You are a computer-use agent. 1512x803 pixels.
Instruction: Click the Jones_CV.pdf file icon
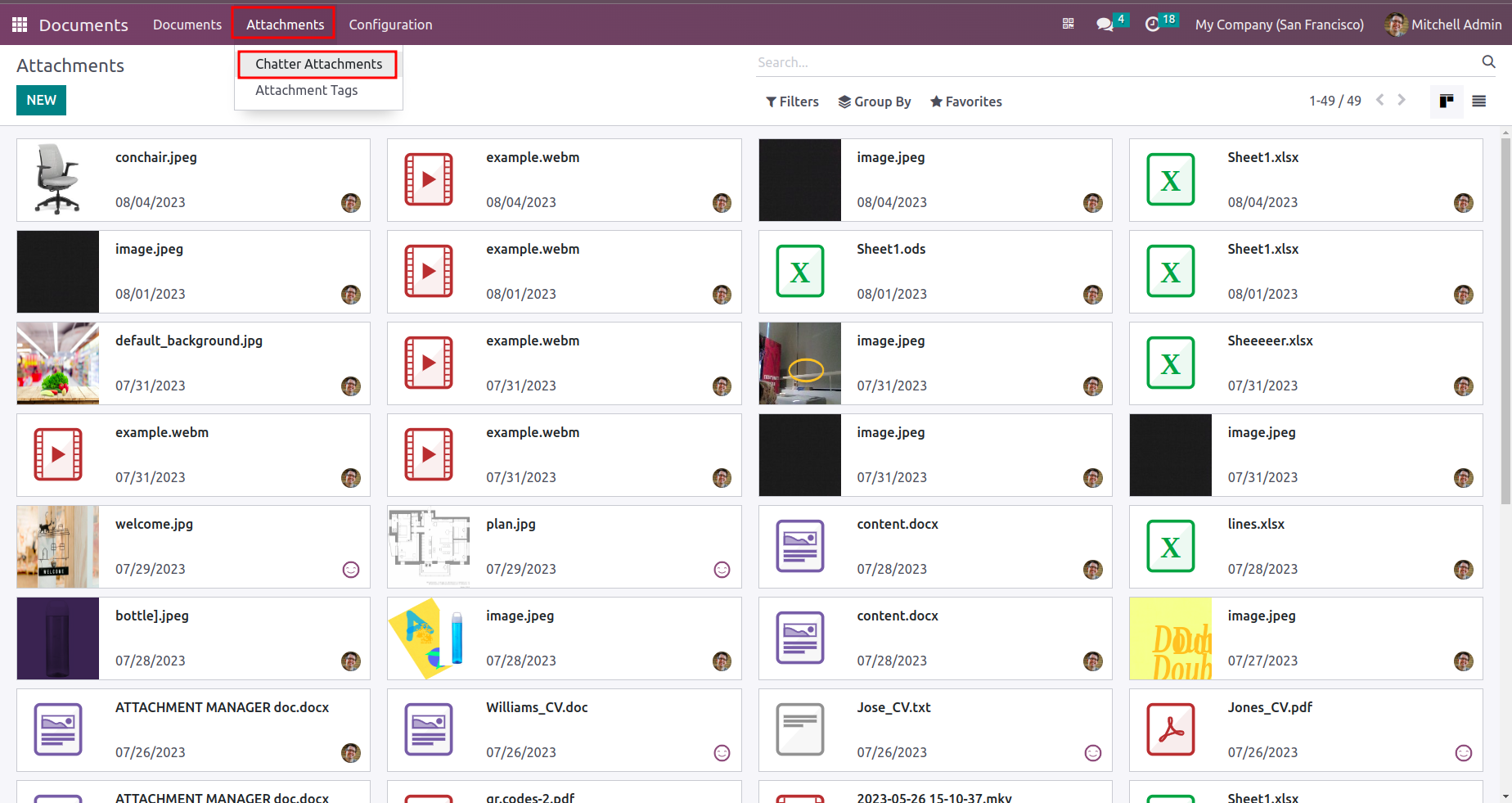click(1171, 729)
